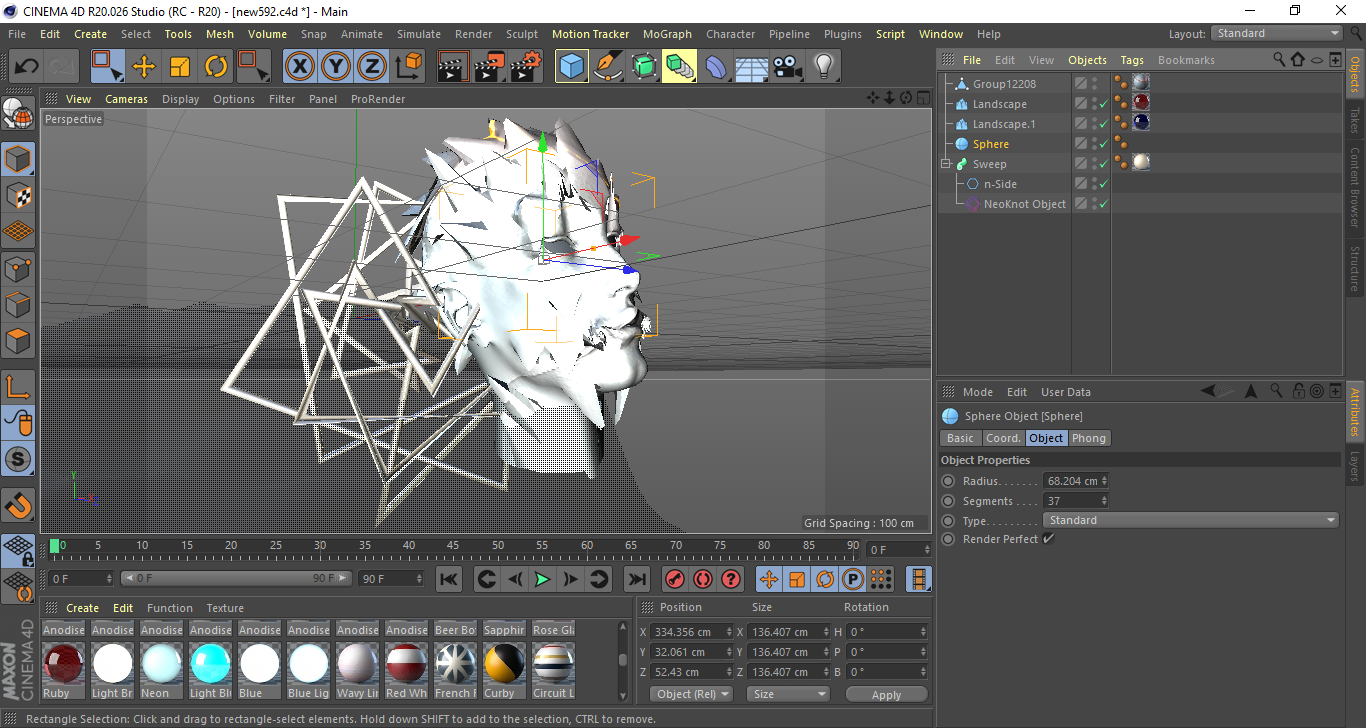
Task: Toggle NeoKnot Object enabled checkmark
Action: (x=1103, y=204)
